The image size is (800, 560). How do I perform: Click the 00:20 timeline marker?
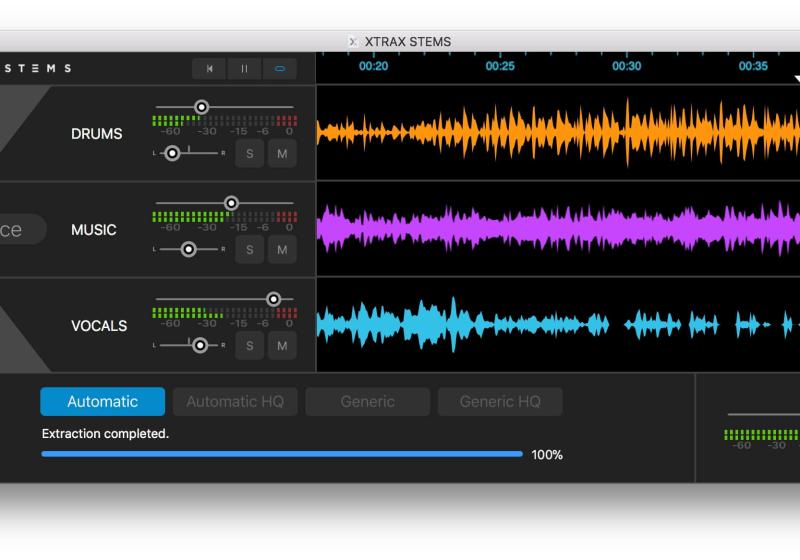click(x=373, y=66)
